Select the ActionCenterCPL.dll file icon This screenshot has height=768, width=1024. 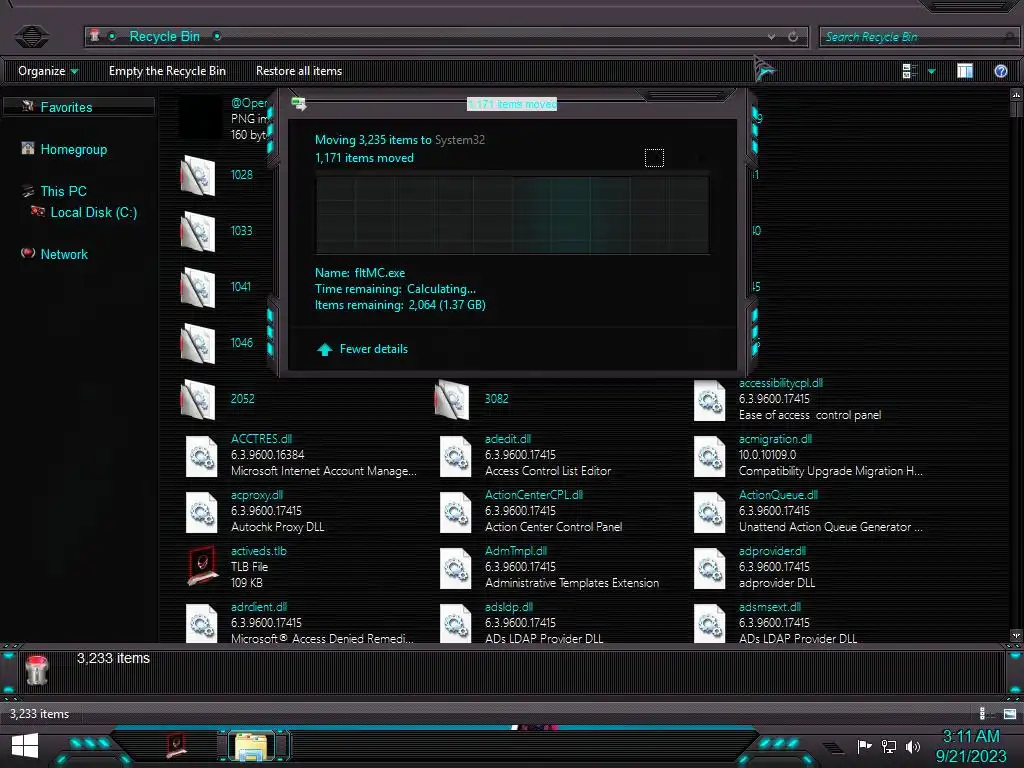[x=455, y=512]
